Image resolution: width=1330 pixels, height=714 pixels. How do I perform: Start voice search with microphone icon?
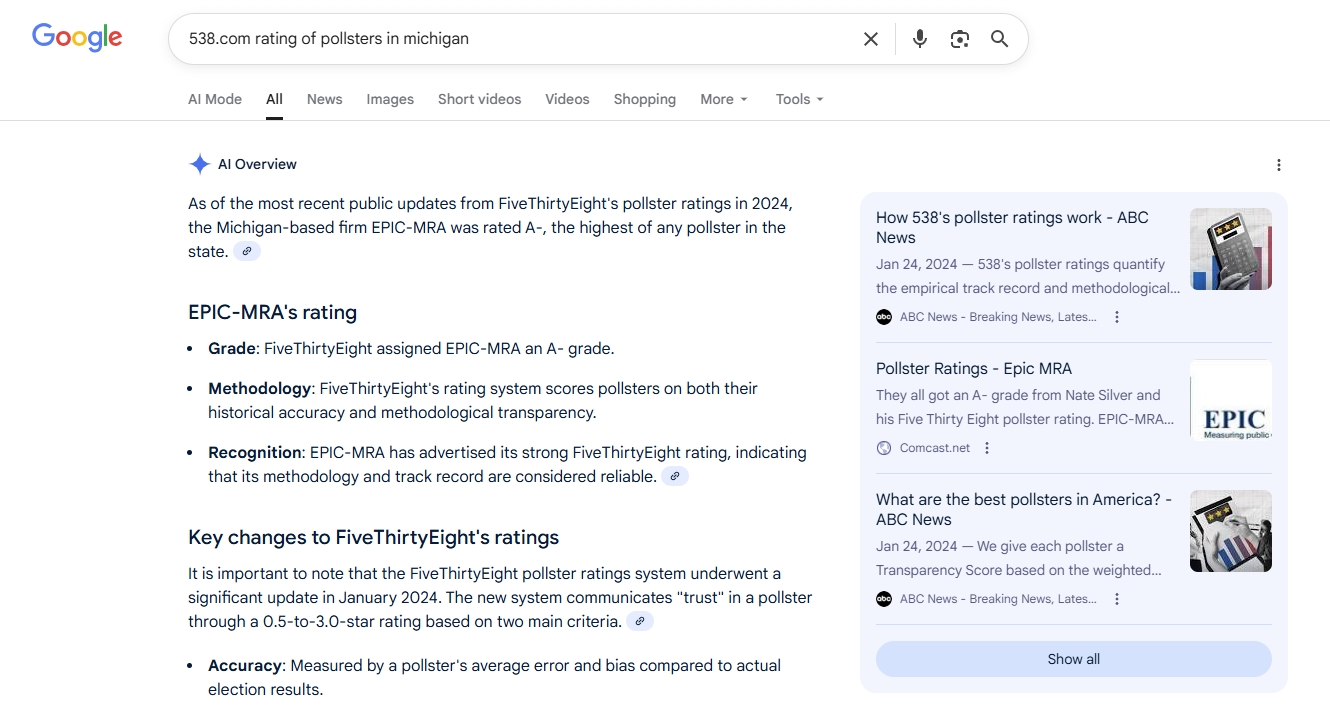point(920,39)
